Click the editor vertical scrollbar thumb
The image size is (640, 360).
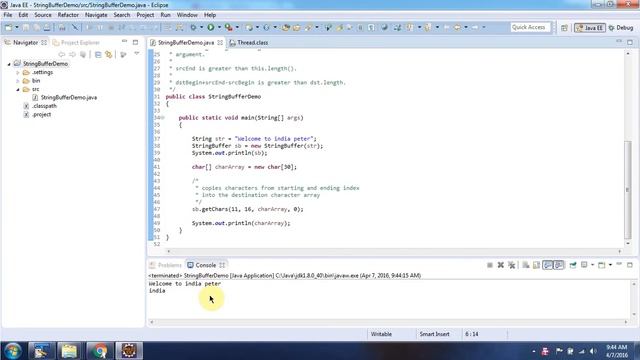pyautogui.click(x=628, y=190)
